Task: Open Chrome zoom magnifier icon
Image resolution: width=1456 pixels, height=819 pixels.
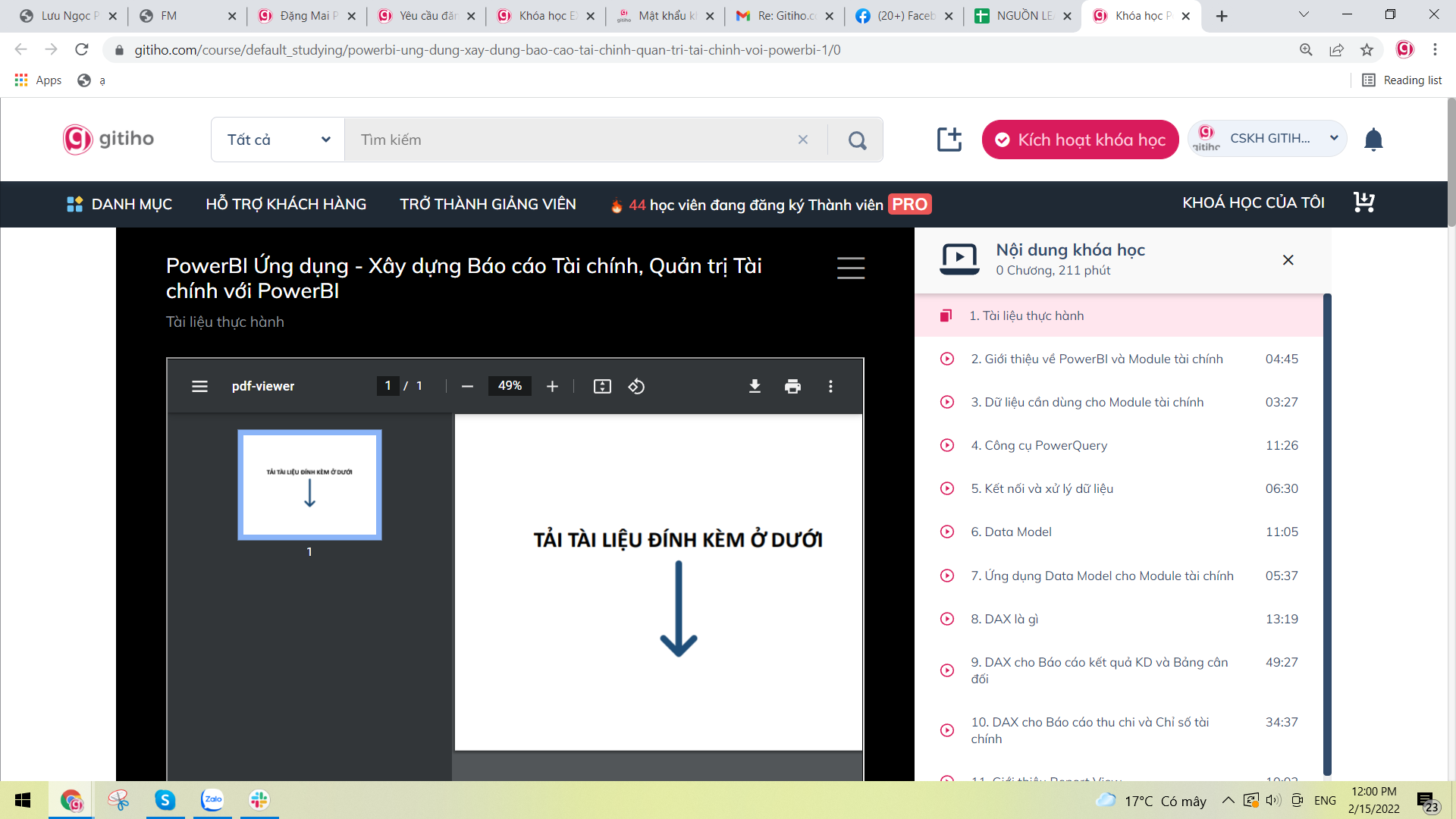Action: point(1306,50)
